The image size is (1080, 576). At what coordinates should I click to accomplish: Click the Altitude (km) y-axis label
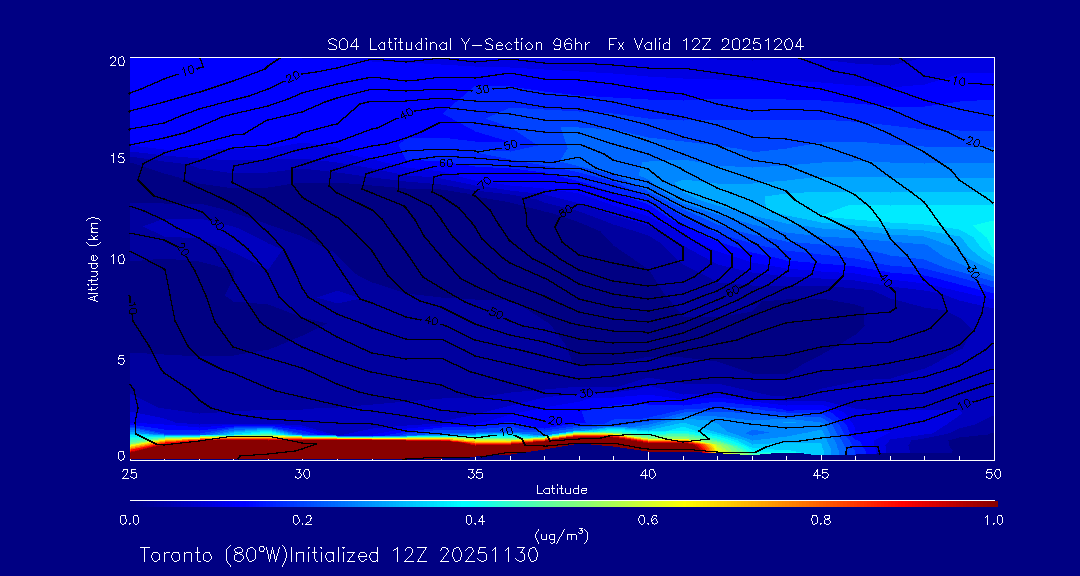93,258
